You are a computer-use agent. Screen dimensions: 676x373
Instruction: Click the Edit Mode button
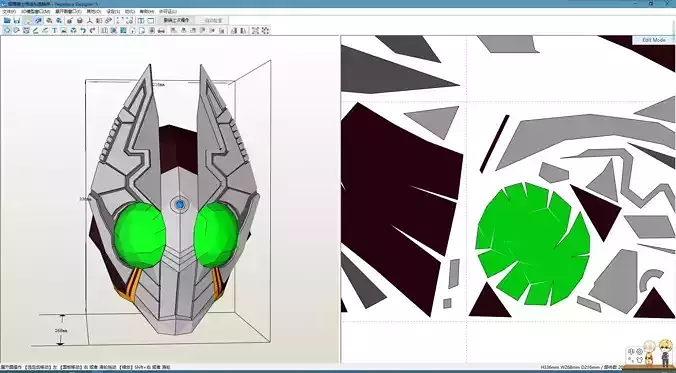[654, 40]
